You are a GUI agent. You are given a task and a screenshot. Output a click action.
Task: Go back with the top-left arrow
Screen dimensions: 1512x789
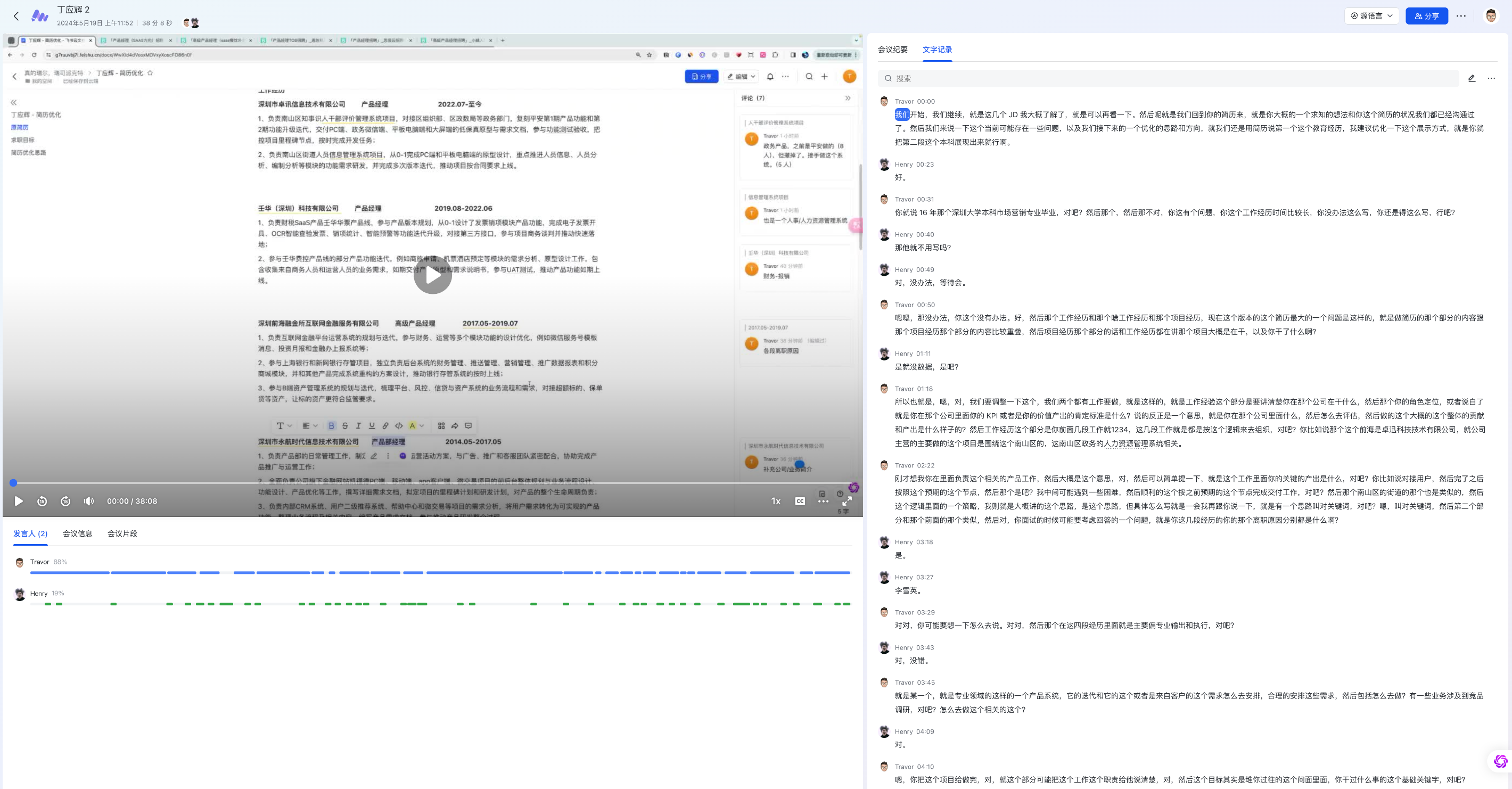[x=17, y=16]
